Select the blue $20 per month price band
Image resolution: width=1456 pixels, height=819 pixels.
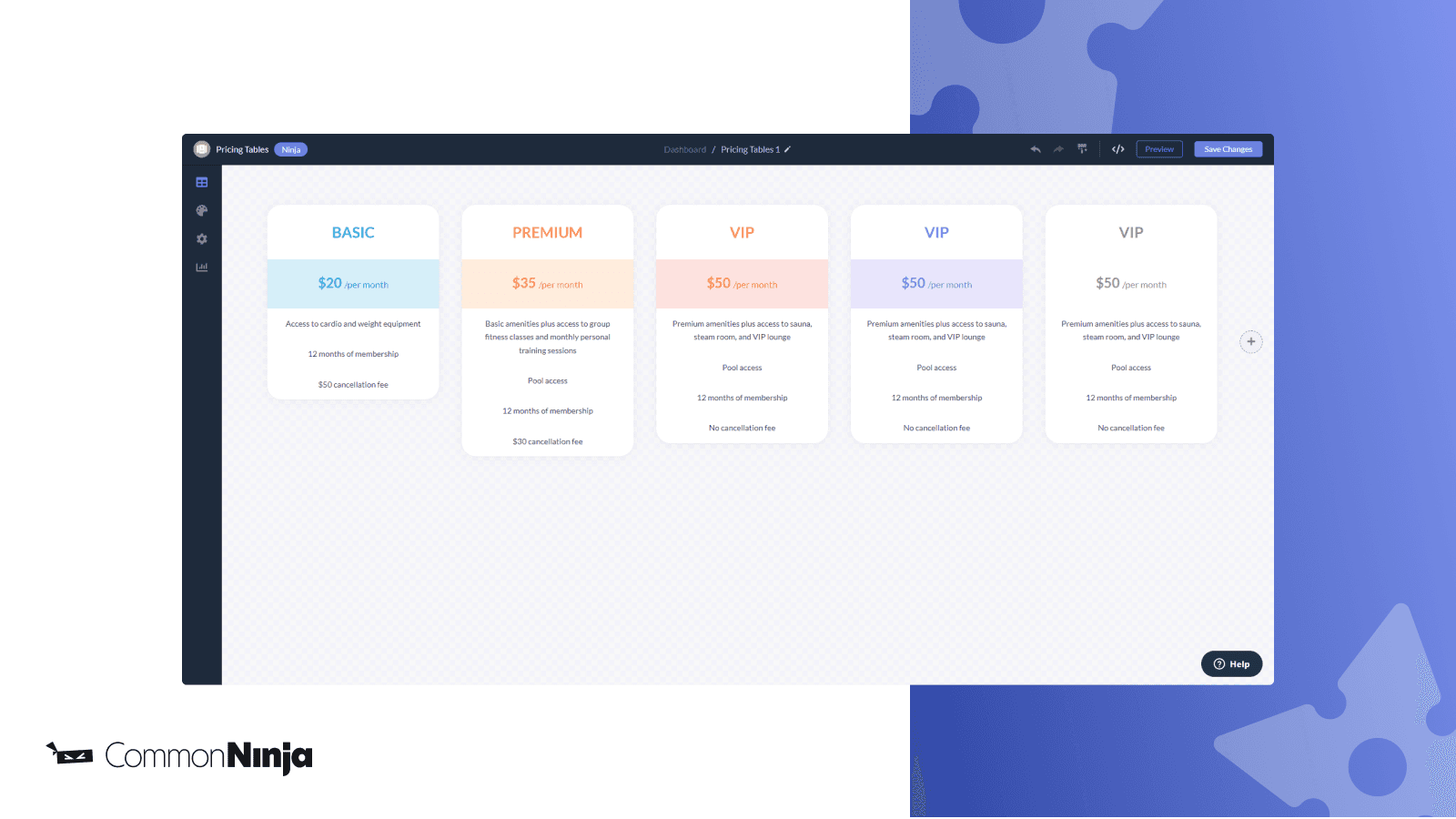pyautogui.click(x=353, y=284)
